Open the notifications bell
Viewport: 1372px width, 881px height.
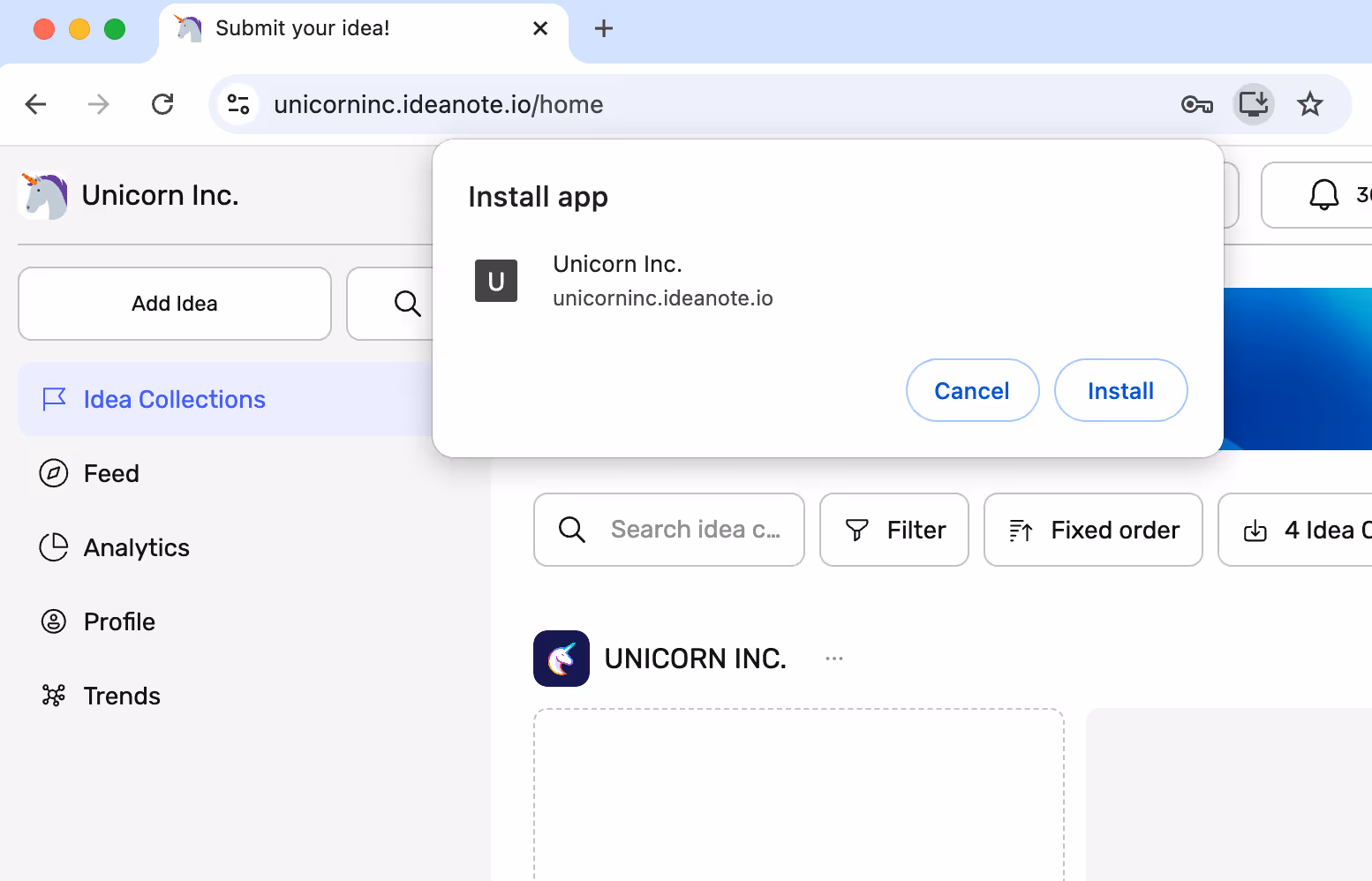[1323, 194]
